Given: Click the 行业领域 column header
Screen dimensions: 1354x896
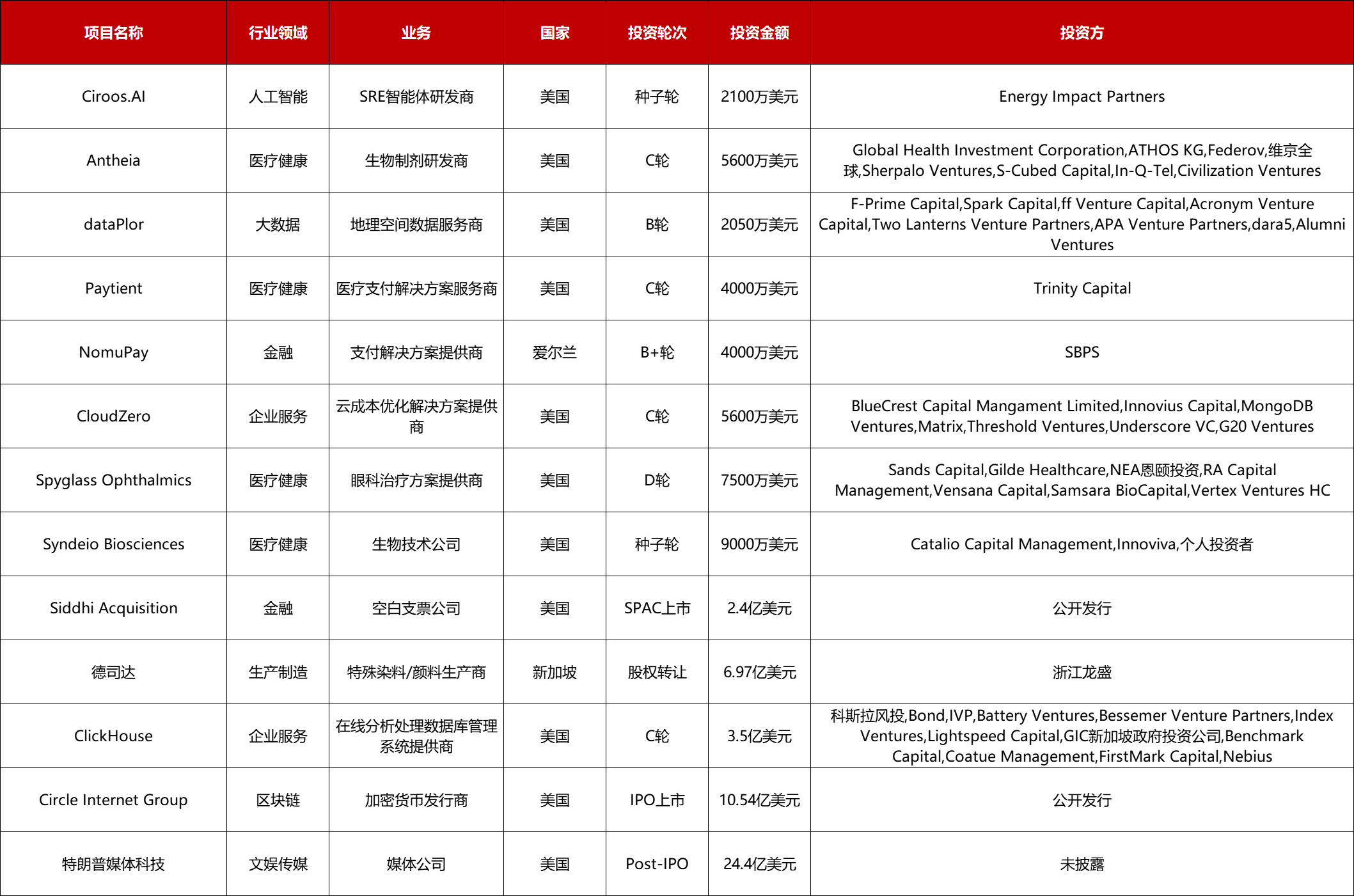Looking at the screenshot, I should [278, 33].
